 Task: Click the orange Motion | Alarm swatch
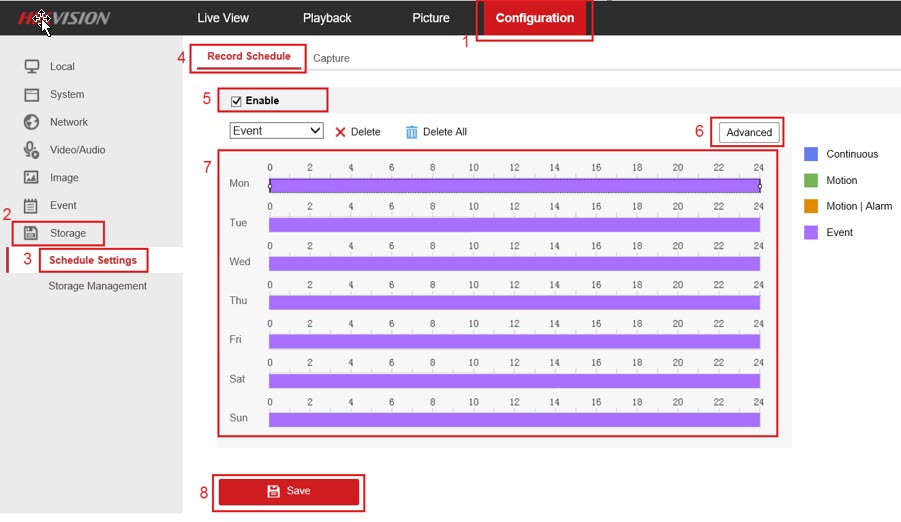[x=811, y=206]
